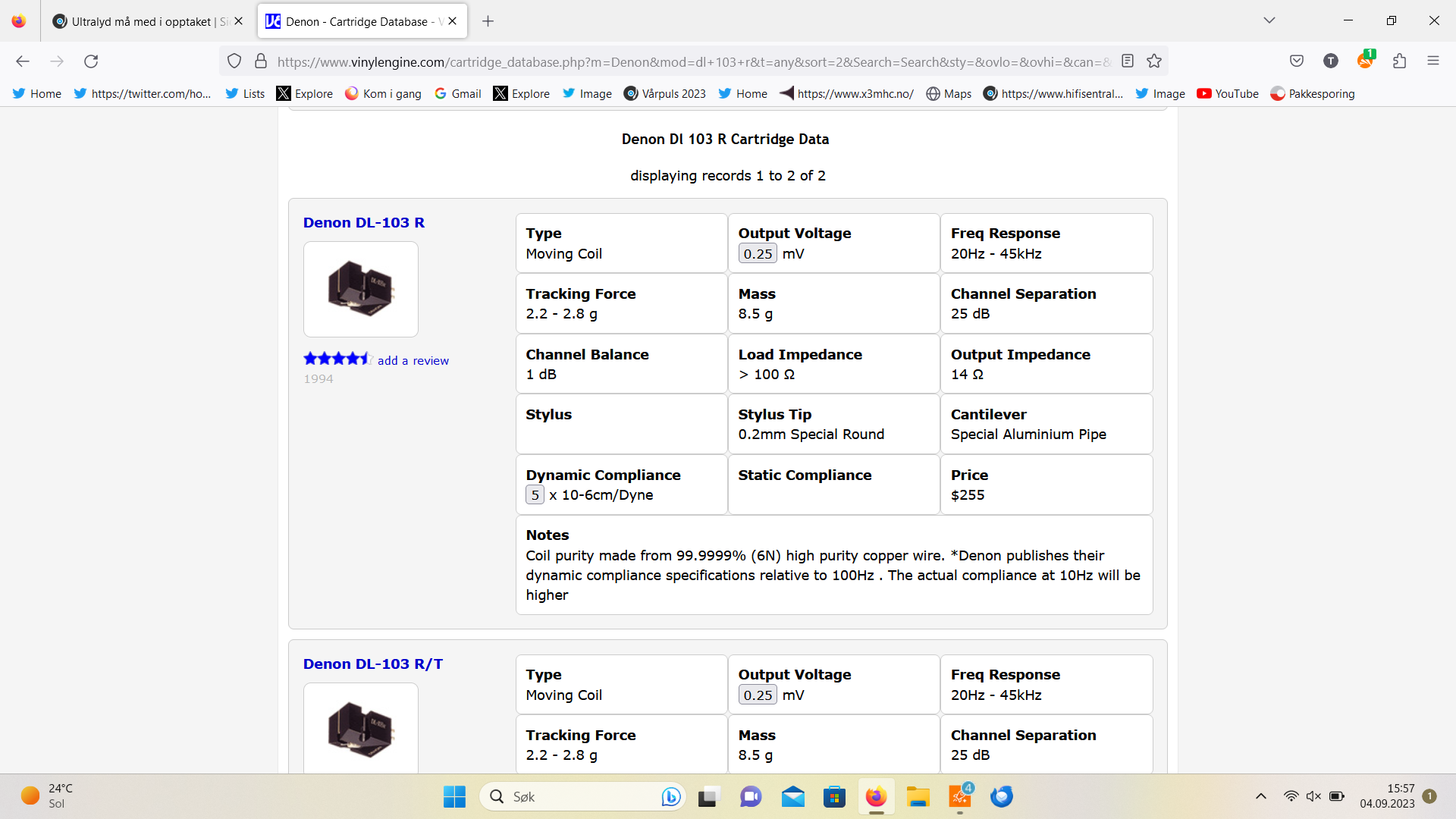The image size is (1456, 819).
Task: Click DL-103 R 0.25 output voltage value
Action: tap(758, 254)
